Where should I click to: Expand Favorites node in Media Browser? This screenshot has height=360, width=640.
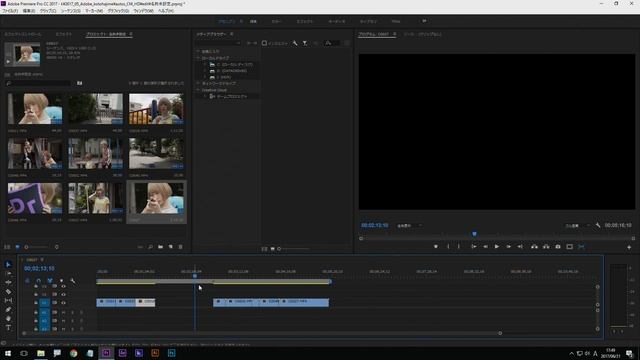pyautogui.click(x=198, y=51)
